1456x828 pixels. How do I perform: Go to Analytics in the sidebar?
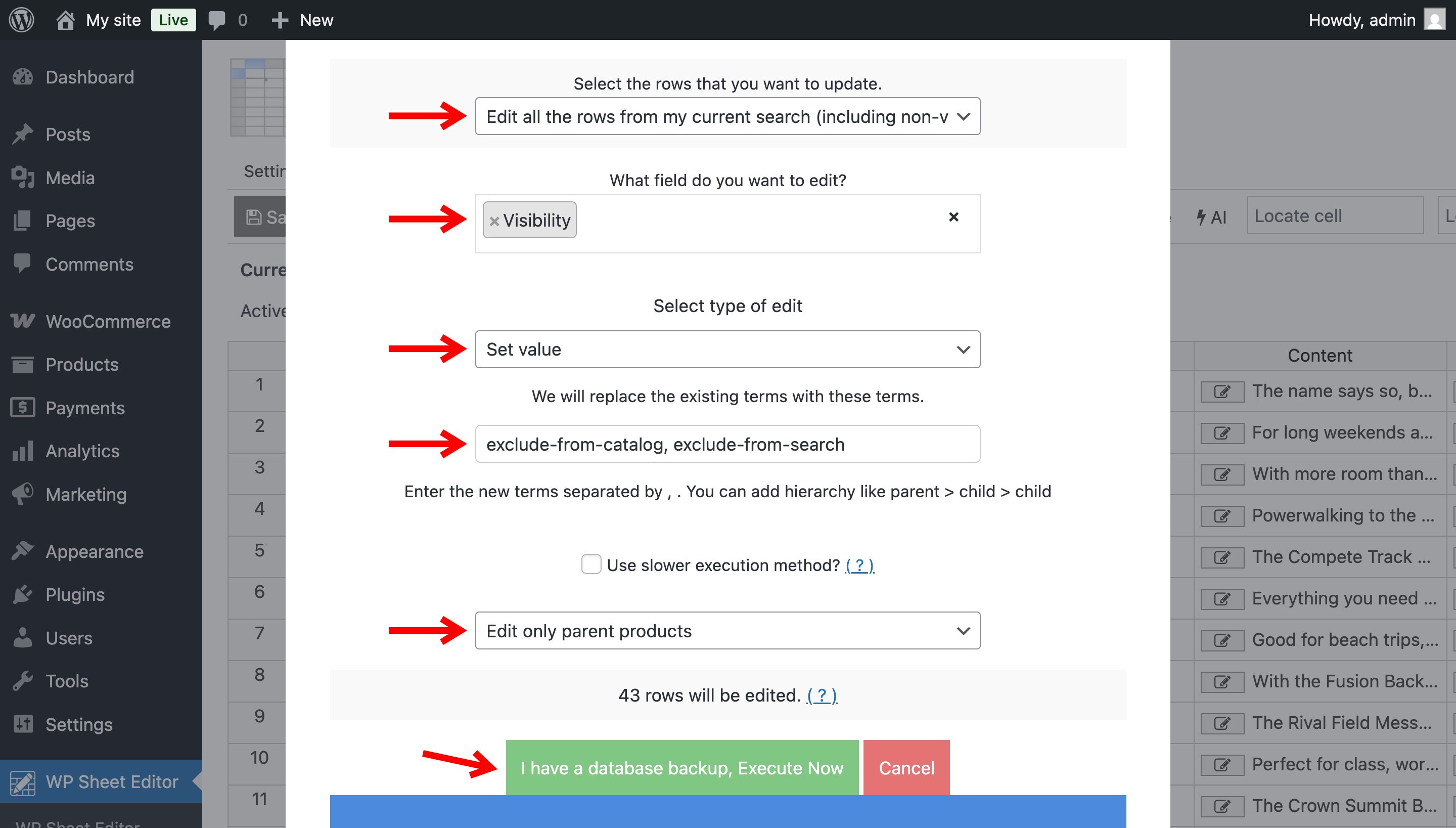tap(82, 451)
